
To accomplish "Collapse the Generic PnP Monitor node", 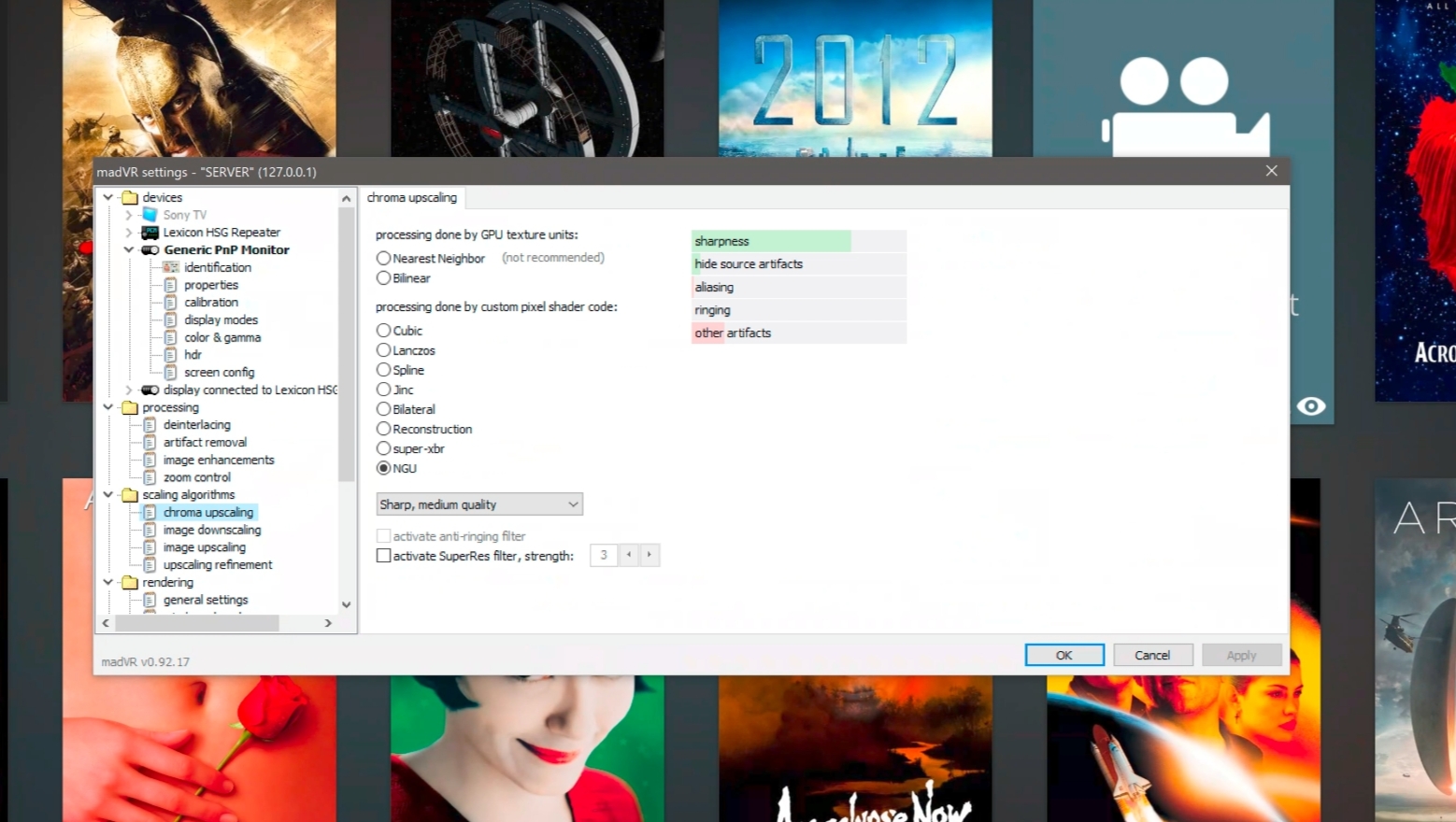I will click(x=129, y=250).
